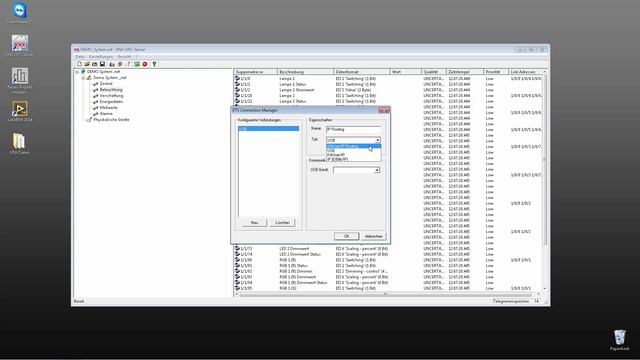Choose IP (EIBlib/IP) option in list

pyautogui.click(x=353, y=159)
